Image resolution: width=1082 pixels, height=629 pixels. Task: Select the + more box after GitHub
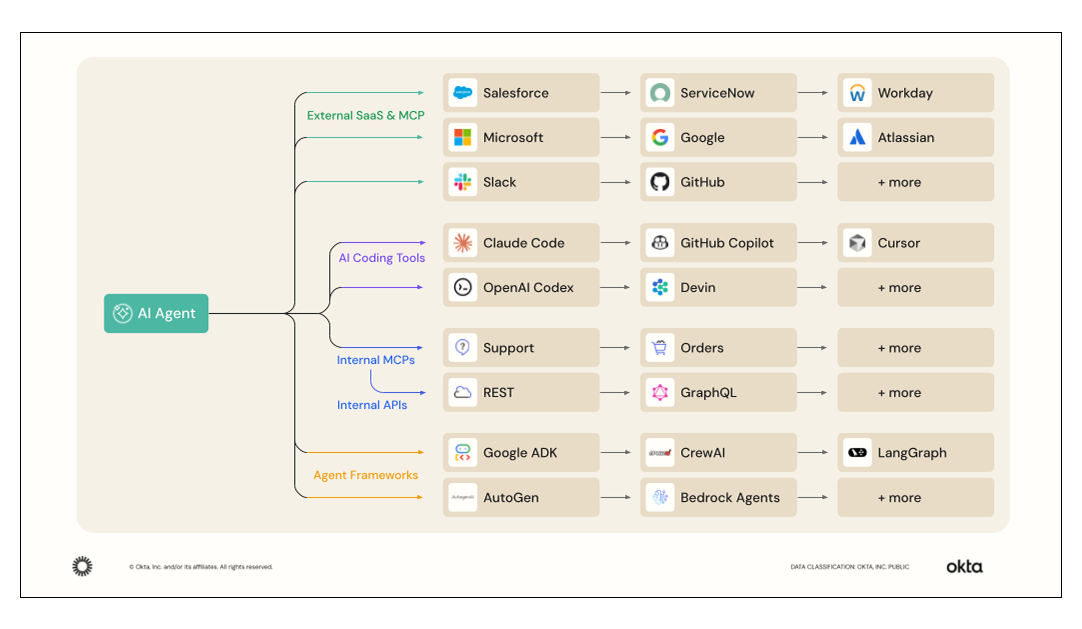(x=916, y=182)
